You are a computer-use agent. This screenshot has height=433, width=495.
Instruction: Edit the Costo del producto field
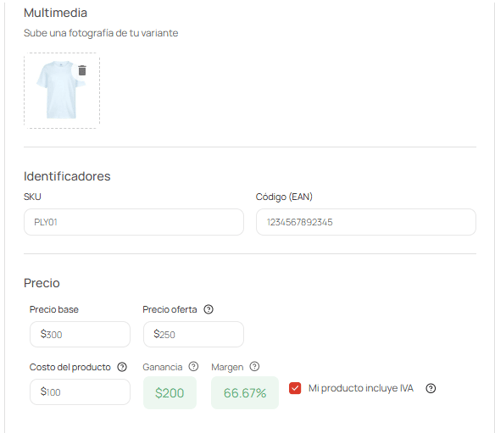tap(80, 392)
